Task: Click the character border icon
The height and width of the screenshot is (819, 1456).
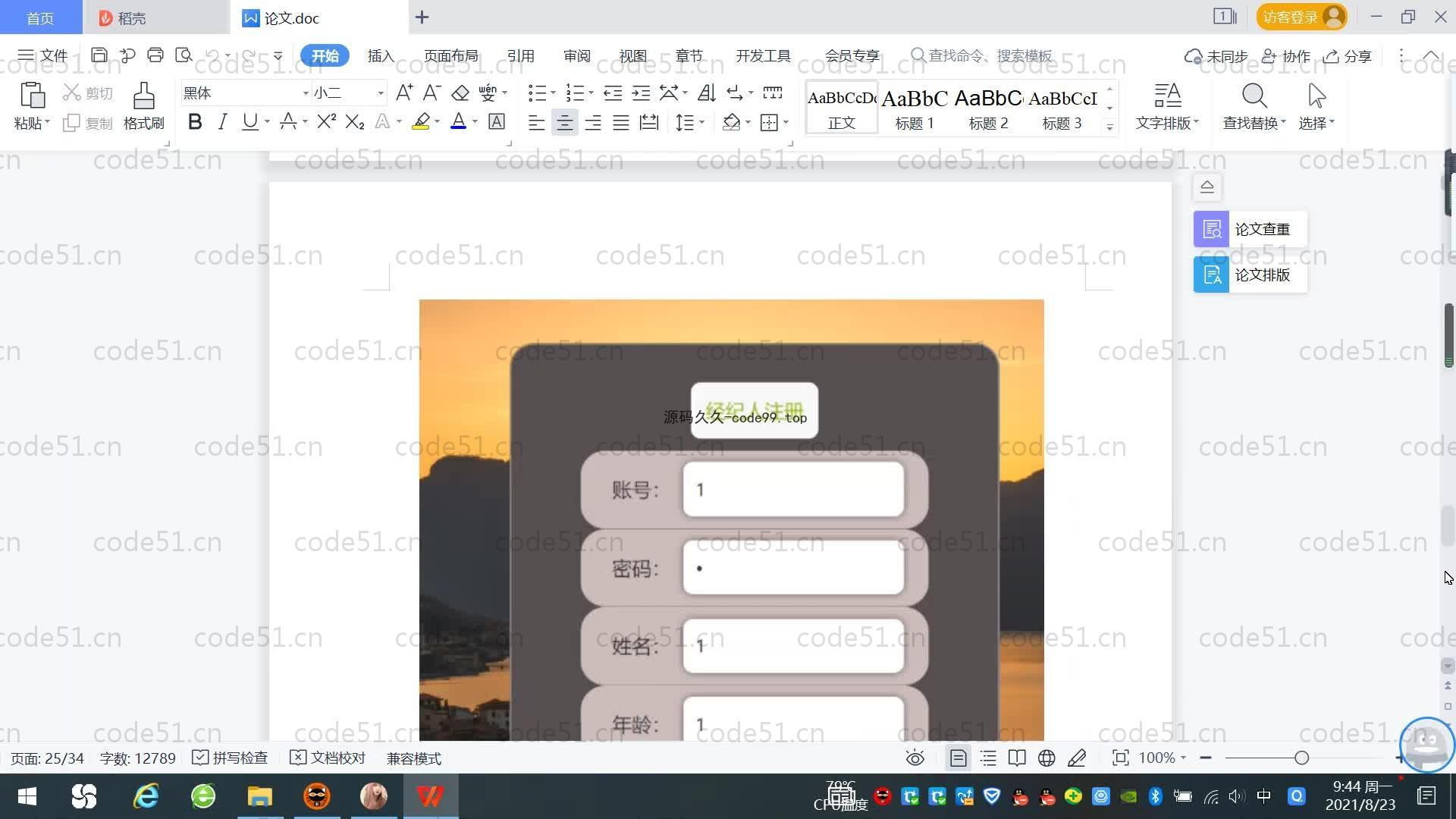Action: click(497, 121)
